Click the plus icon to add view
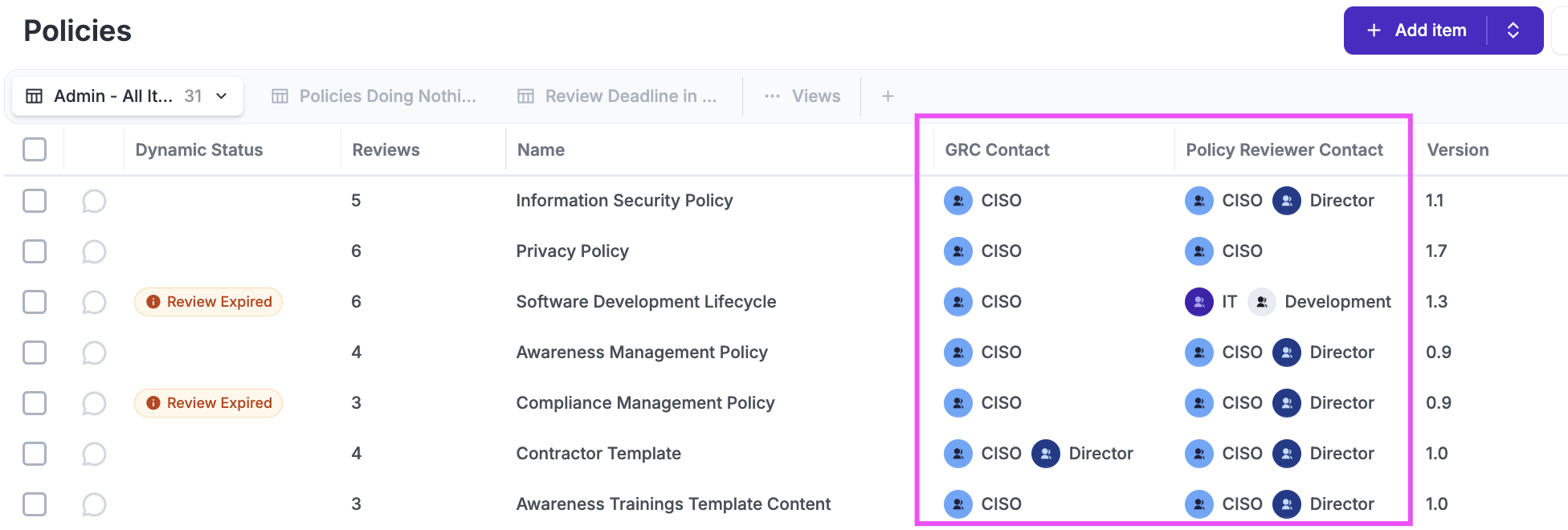1568x530 pixels. pos(888,96)
